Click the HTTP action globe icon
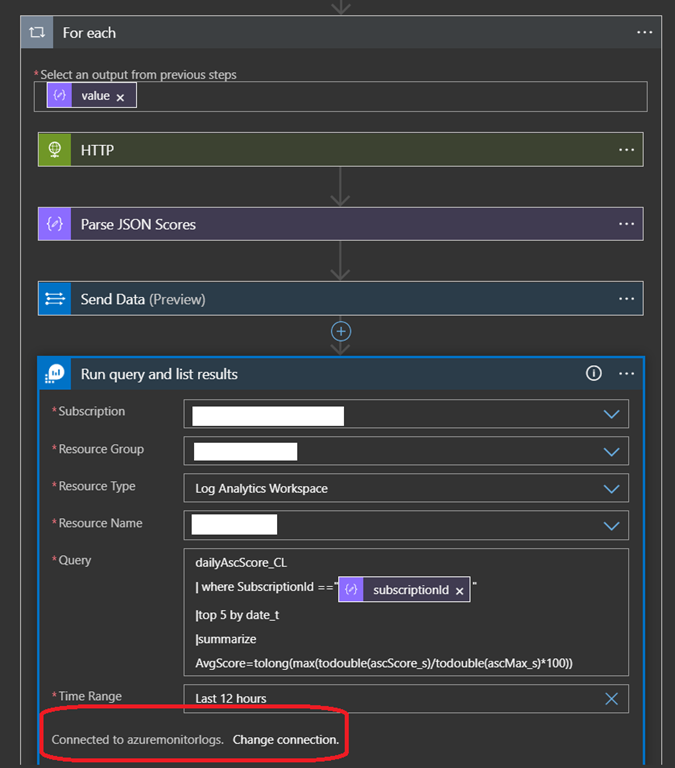675x768 pixels. click(54, 150)
